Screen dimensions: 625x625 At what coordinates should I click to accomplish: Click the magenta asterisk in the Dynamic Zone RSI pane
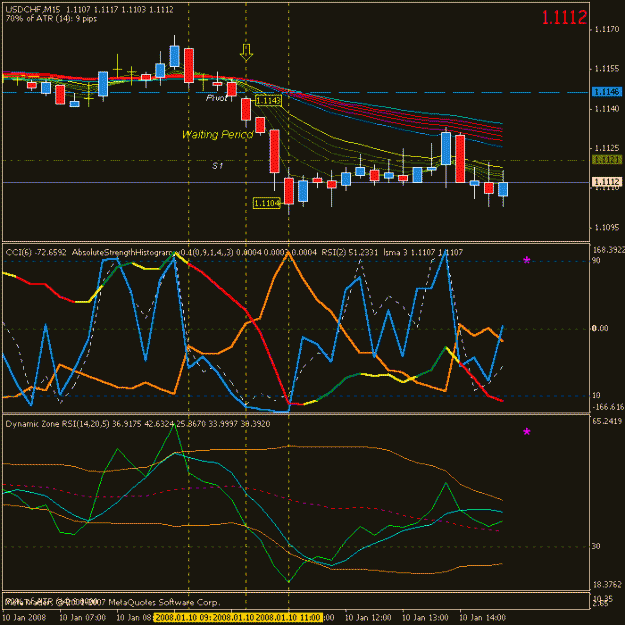(527, 432)
